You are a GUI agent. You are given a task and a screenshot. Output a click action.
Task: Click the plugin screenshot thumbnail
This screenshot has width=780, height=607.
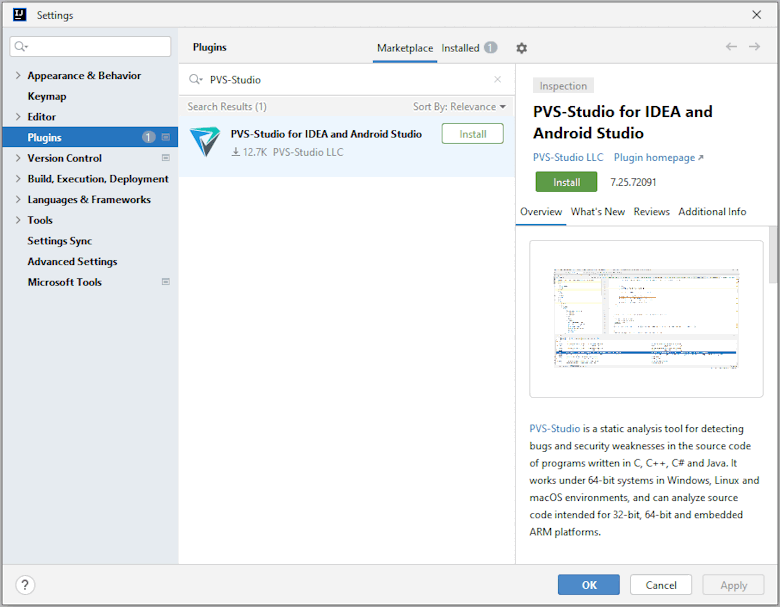coord(646,319)
